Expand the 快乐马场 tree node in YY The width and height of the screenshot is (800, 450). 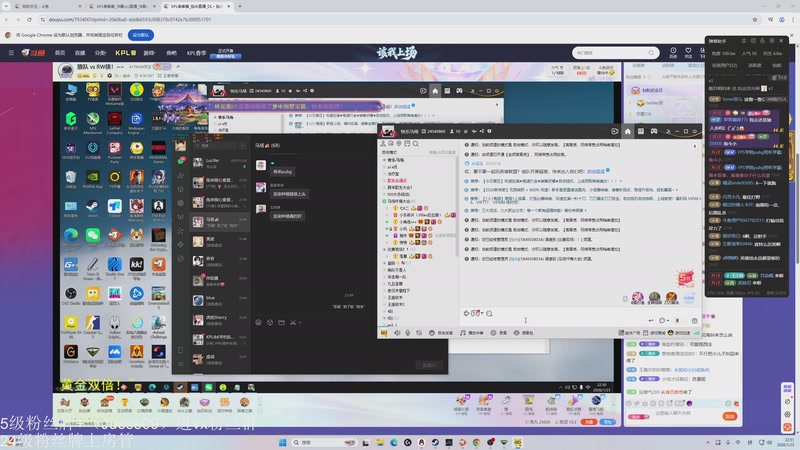point(384,160)
